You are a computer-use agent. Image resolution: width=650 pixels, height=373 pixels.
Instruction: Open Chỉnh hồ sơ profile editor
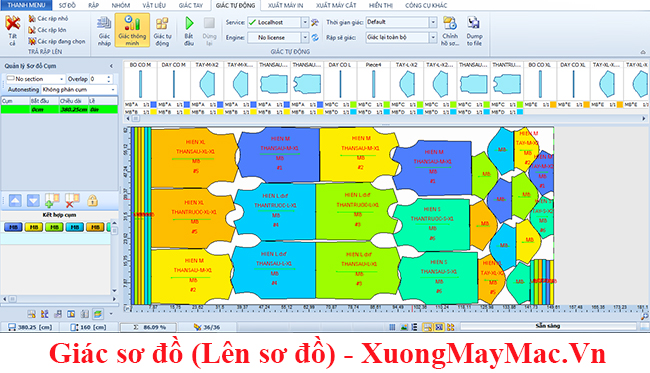tap(450, 31)
